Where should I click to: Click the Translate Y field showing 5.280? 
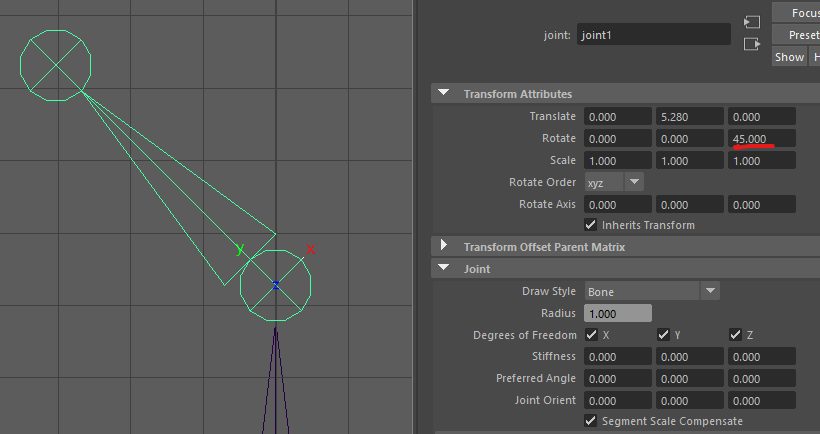[689, 117]
